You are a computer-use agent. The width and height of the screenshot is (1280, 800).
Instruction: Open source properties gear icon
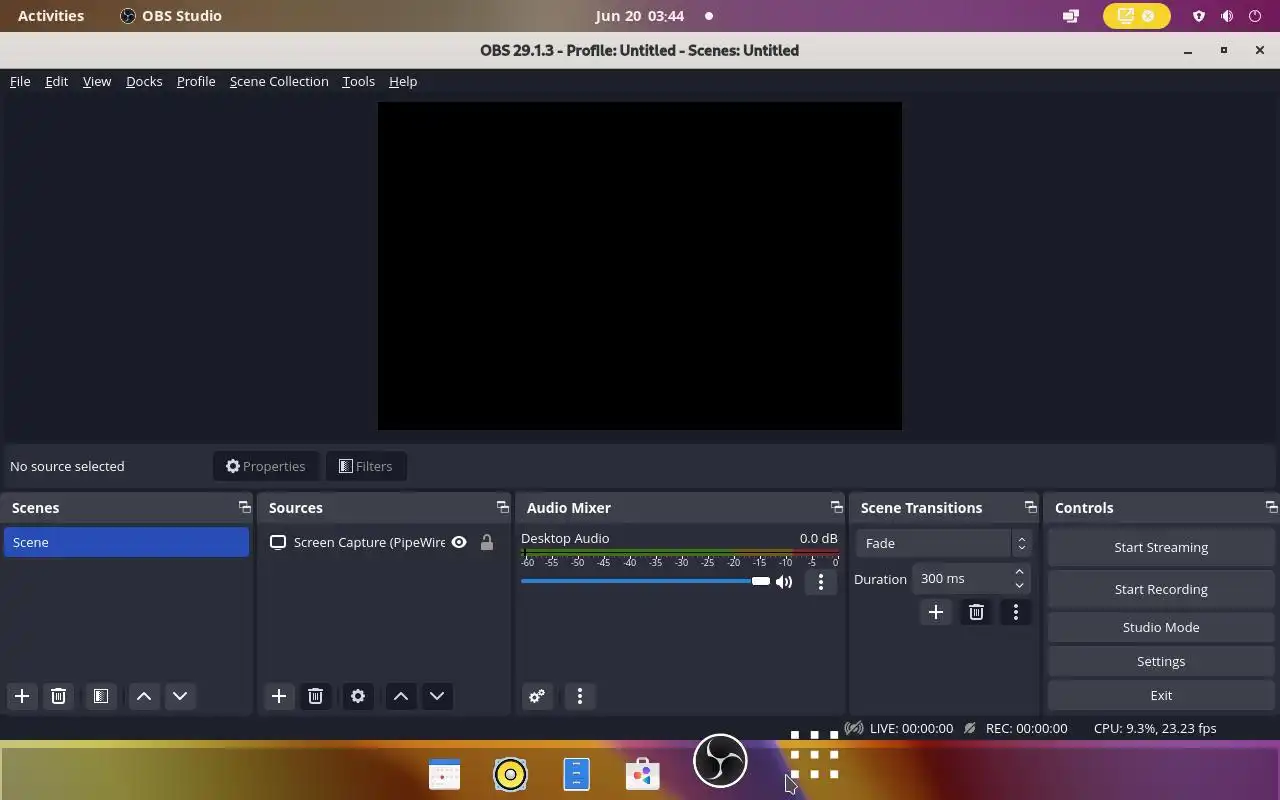(x=358, y=696)
